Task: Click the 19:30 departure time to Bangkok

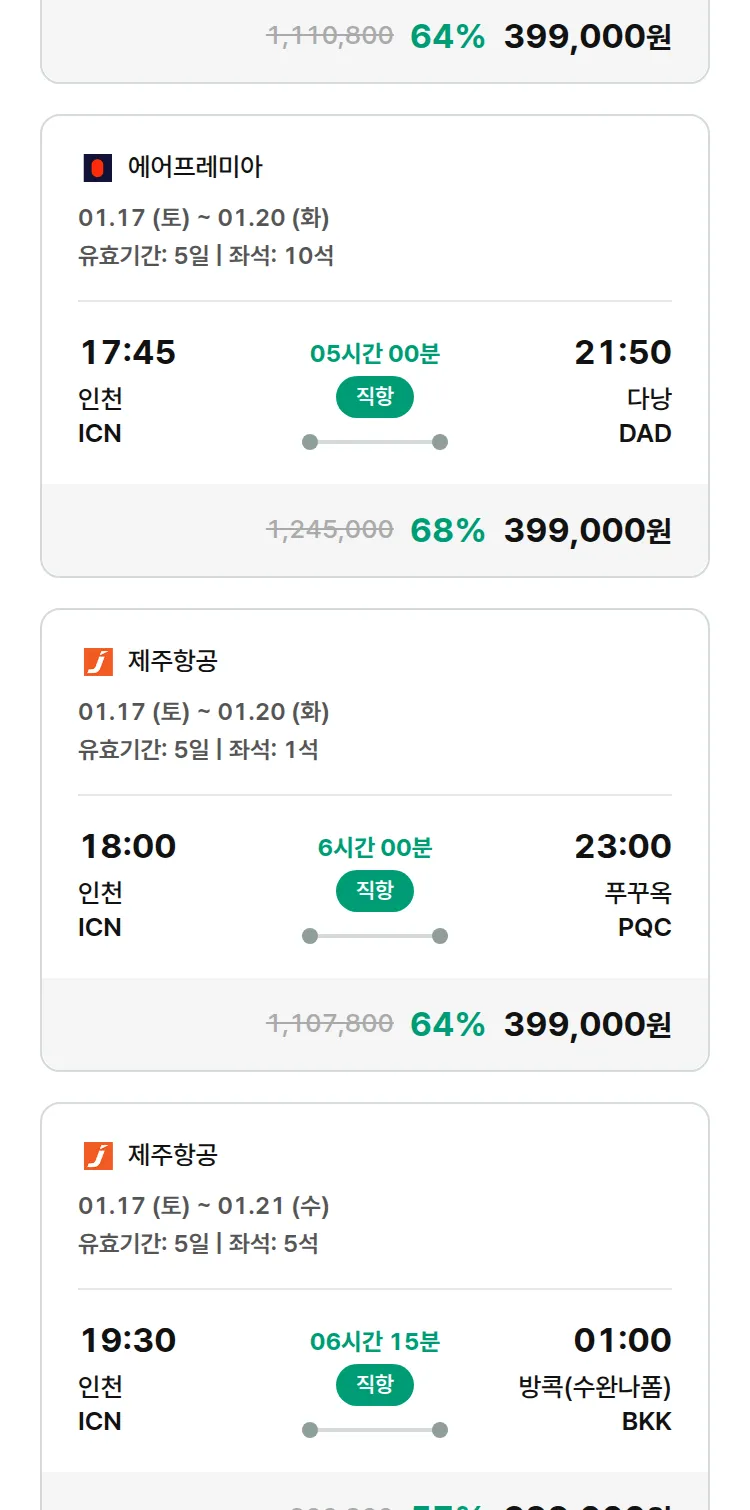Action: [x=127, y=1340]
